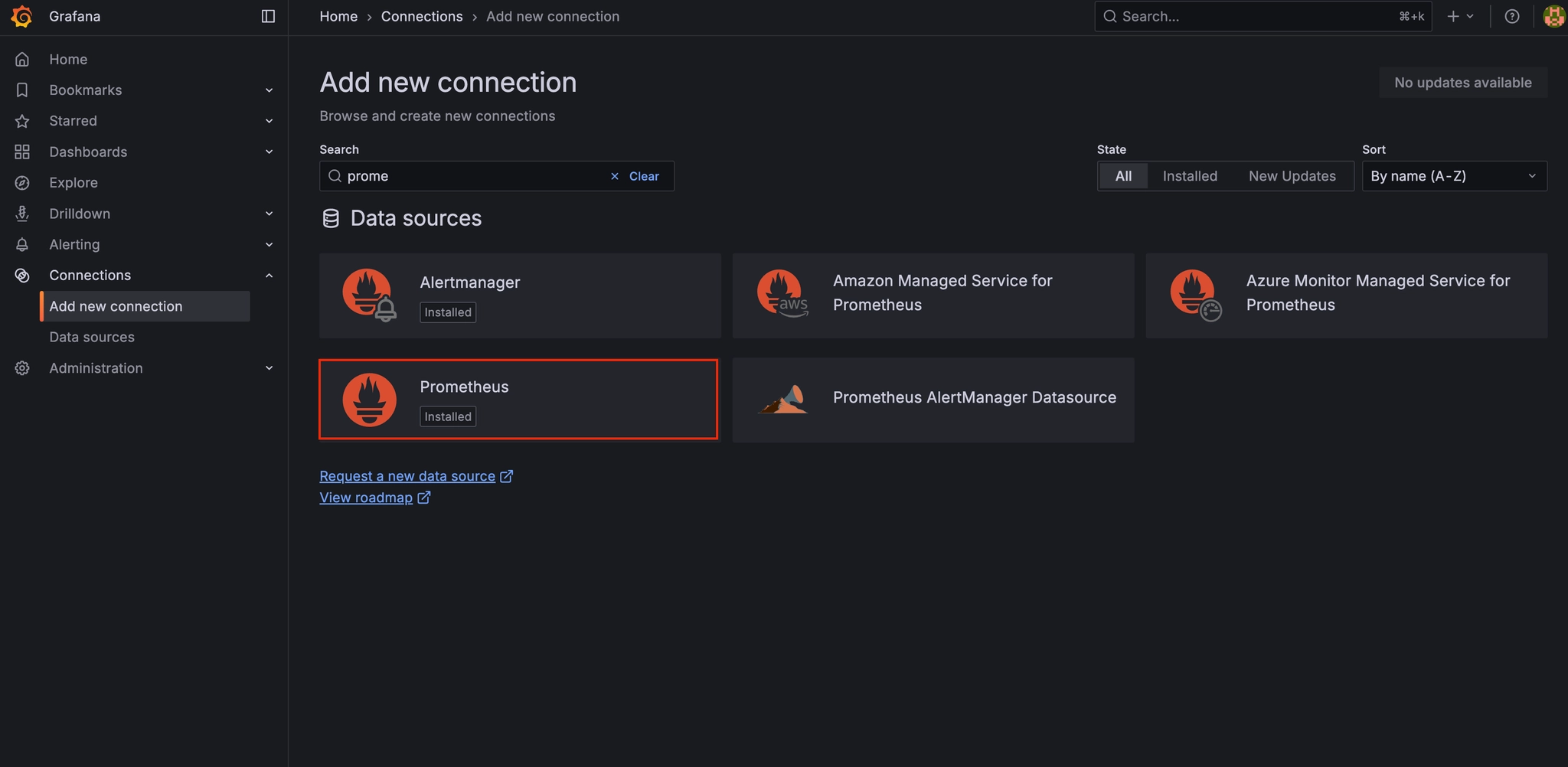This screenshot has height=767, width=1568.
Task: Open the Sort By name dropdown
Action: (1454, 176)
